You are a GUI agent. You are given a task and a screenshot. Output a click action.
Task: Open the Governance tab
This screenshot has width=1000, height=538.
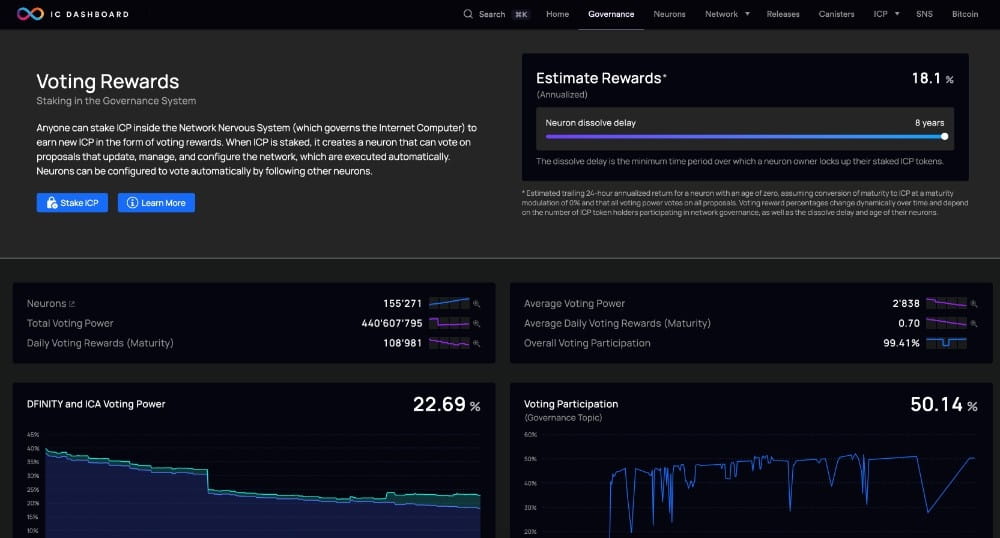pos(611,14)
